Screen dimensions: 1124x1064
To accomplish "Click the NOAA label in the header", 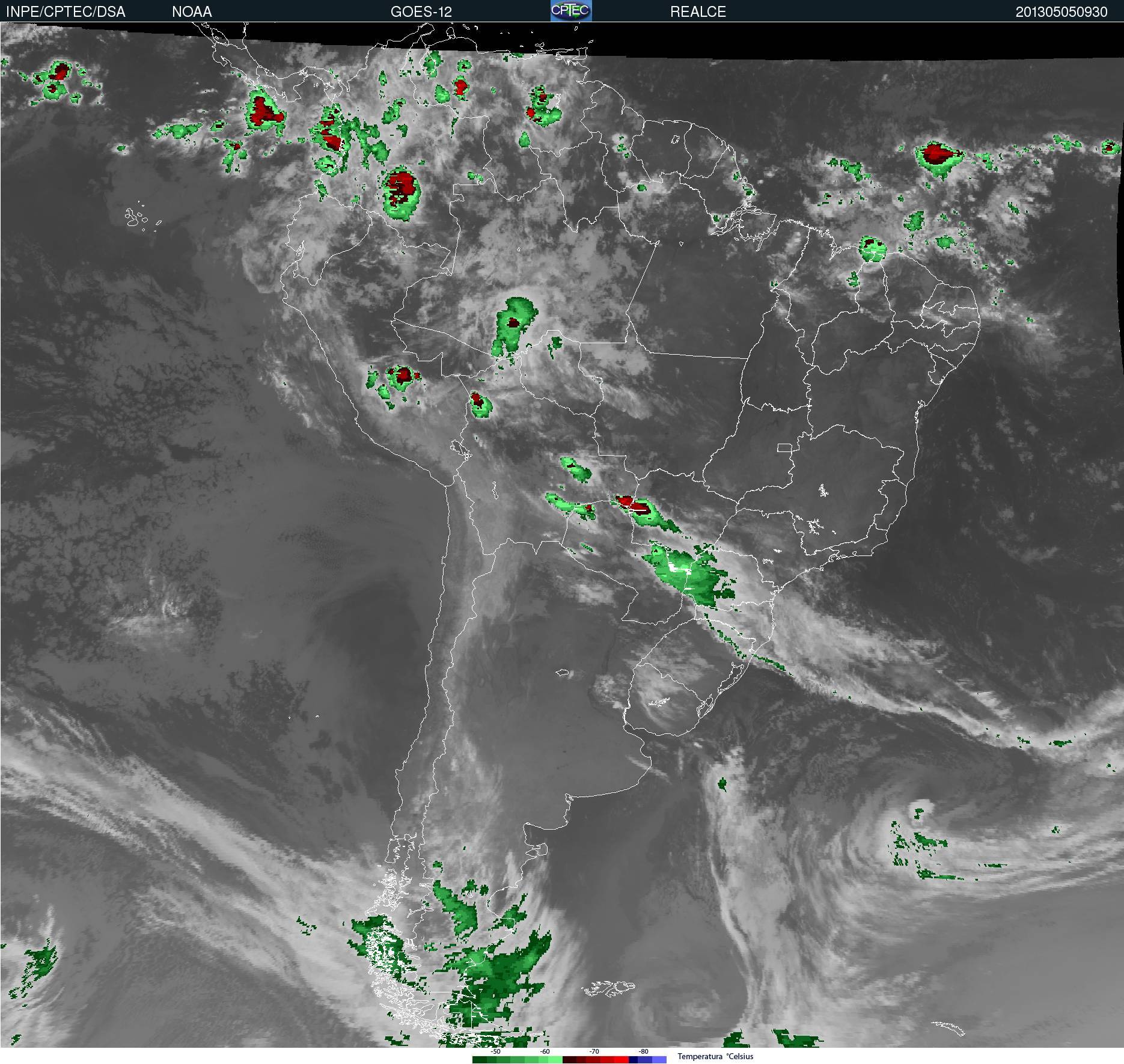I will tap(192, 12).
